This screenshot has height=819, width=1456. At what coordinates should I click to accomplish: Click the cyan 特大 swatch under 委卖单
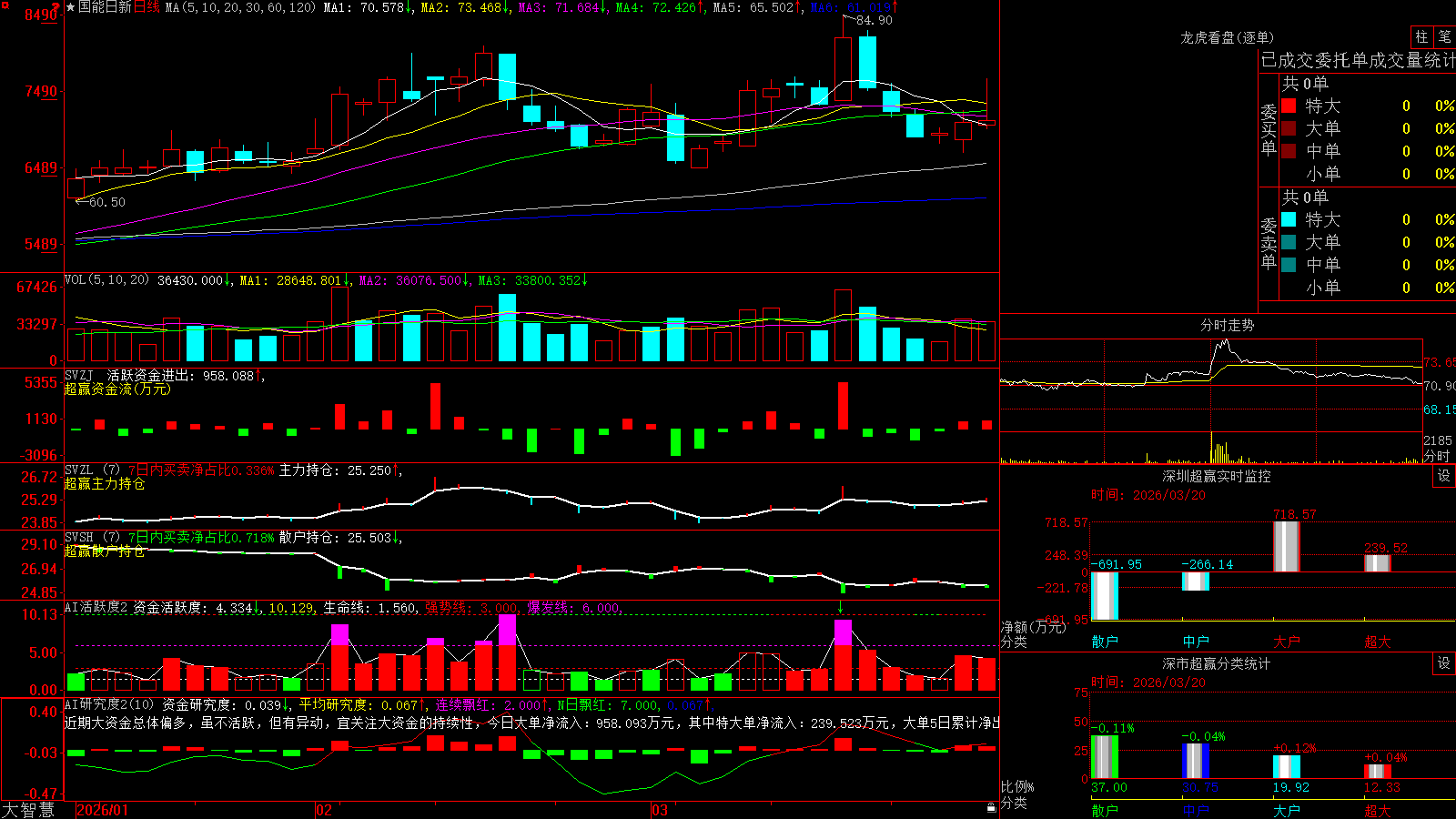[1289, 219]
